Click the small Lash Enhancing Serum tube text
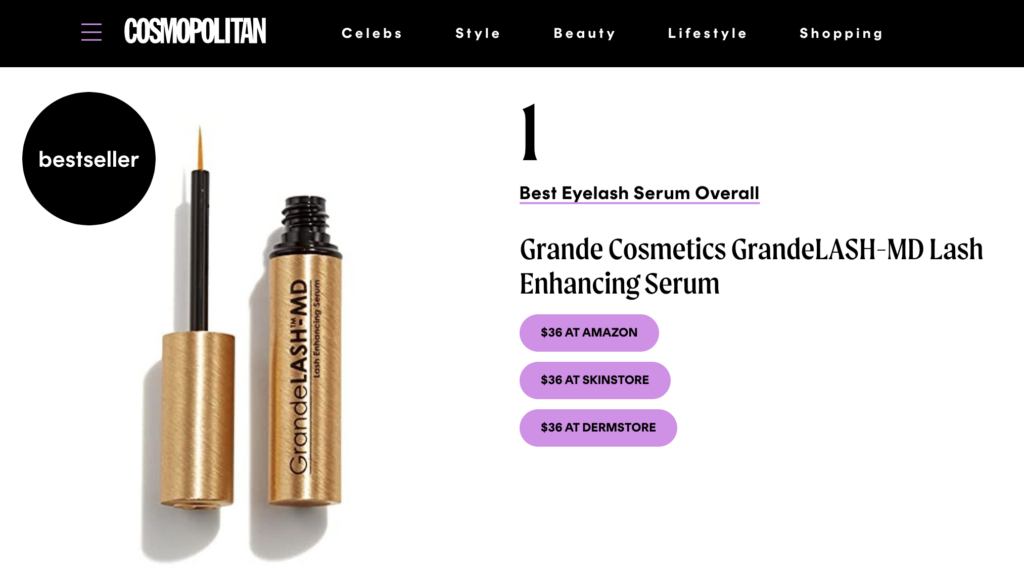The image size is (1024, 574). pos(317,328)
